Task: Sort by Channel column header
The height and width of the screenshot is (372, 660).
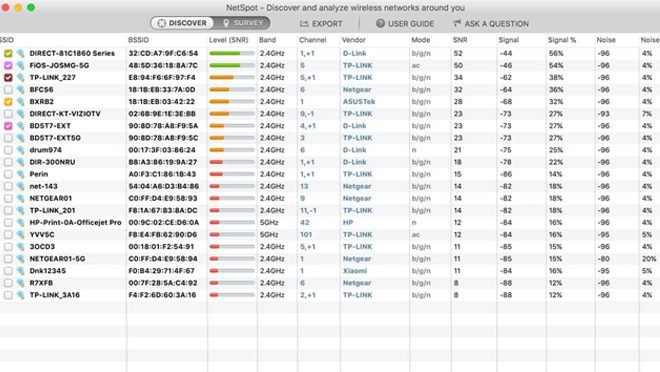Action: pos(313,40)
